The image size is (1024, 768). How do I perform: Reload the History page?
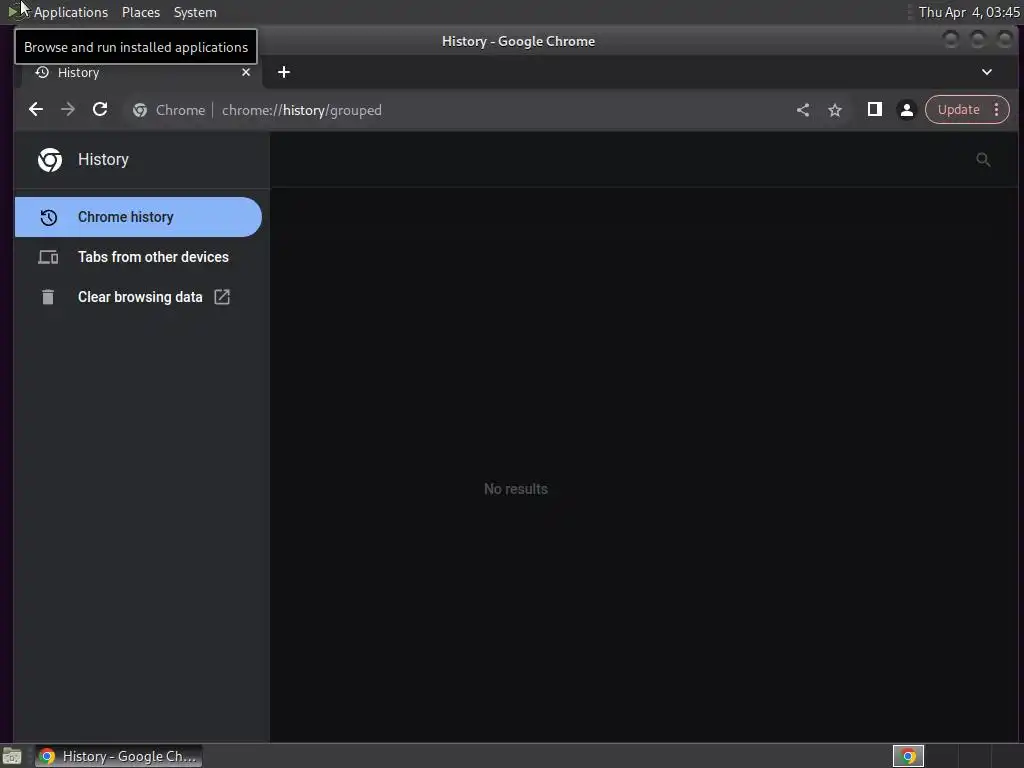pos(100,110)
